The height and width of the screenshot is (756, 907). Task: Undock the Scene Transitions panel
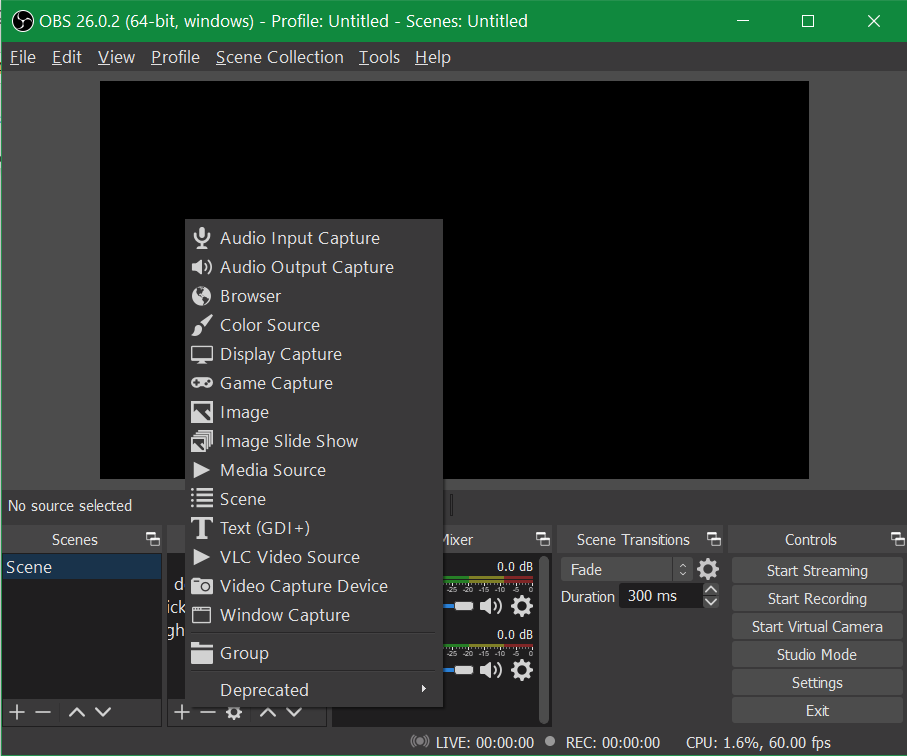(714, 539)
